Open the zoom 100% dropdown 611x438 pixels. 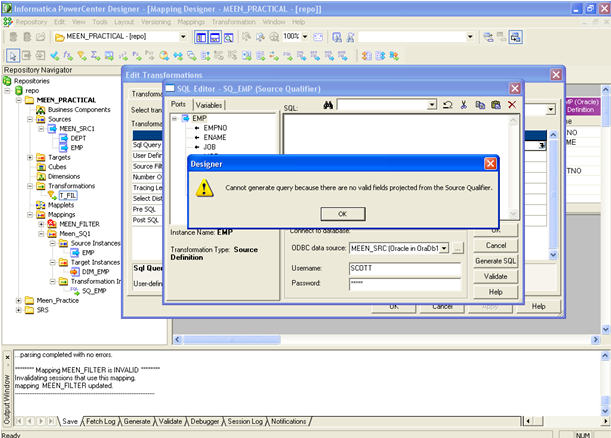305,37
